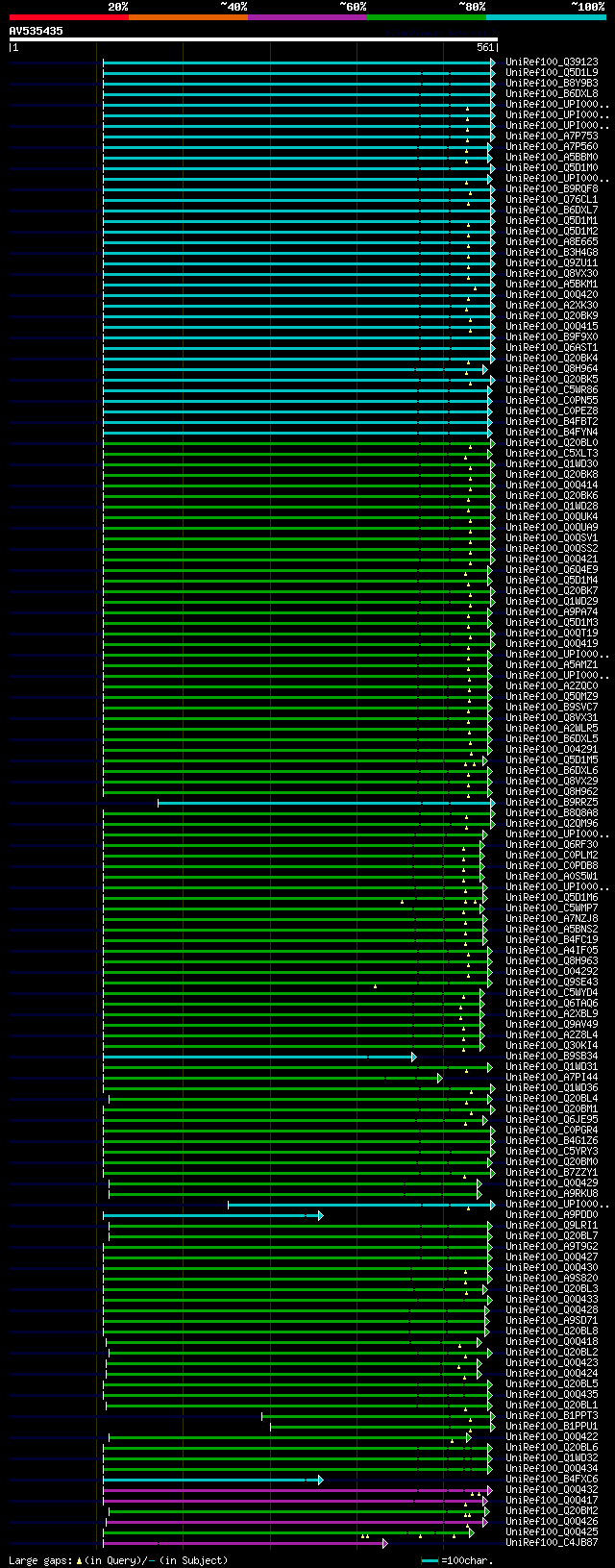
Task: Select the UniRef100_A5AMZ1 label
Action: click(552, 665)
